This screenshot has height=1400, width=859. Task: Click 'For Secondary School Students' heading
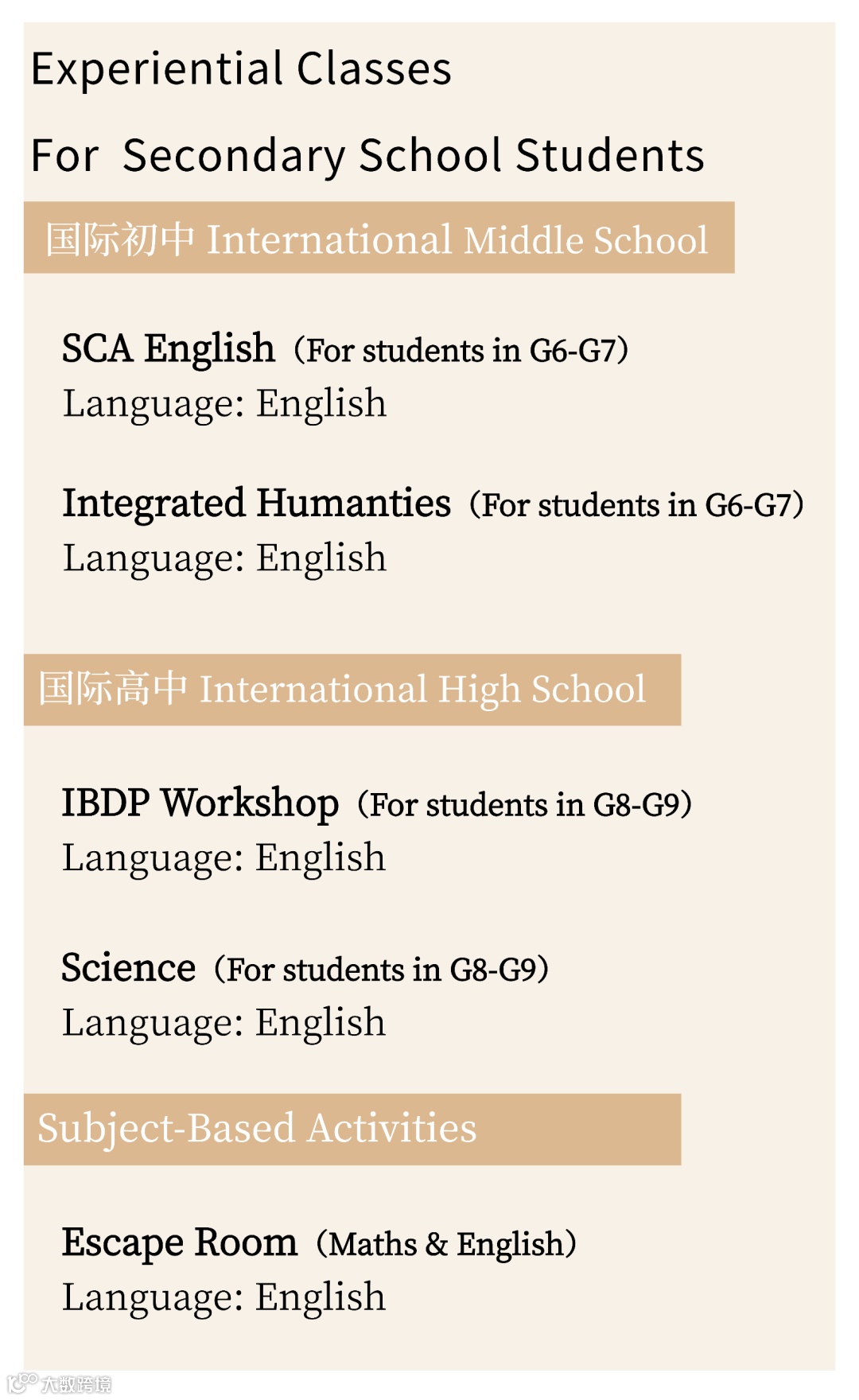coord(367,156)
